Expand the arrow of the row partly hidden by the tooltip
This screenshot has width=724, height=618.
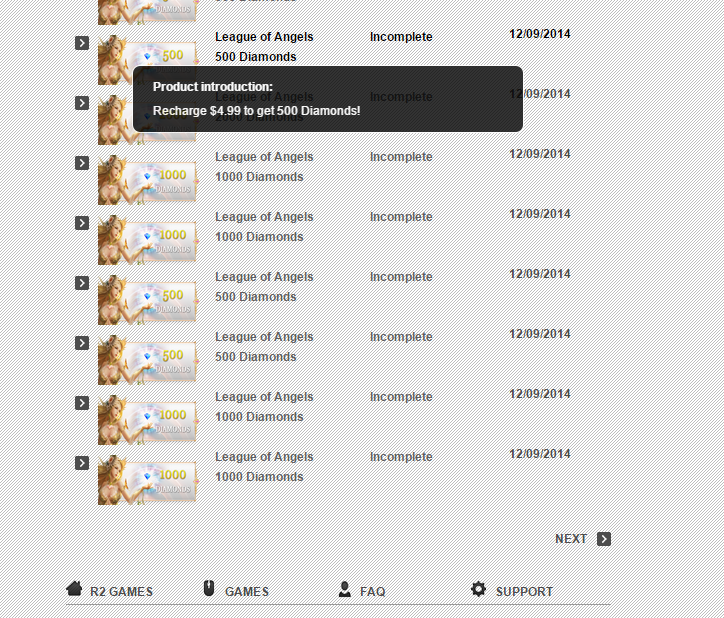click(x=82, y=103)
